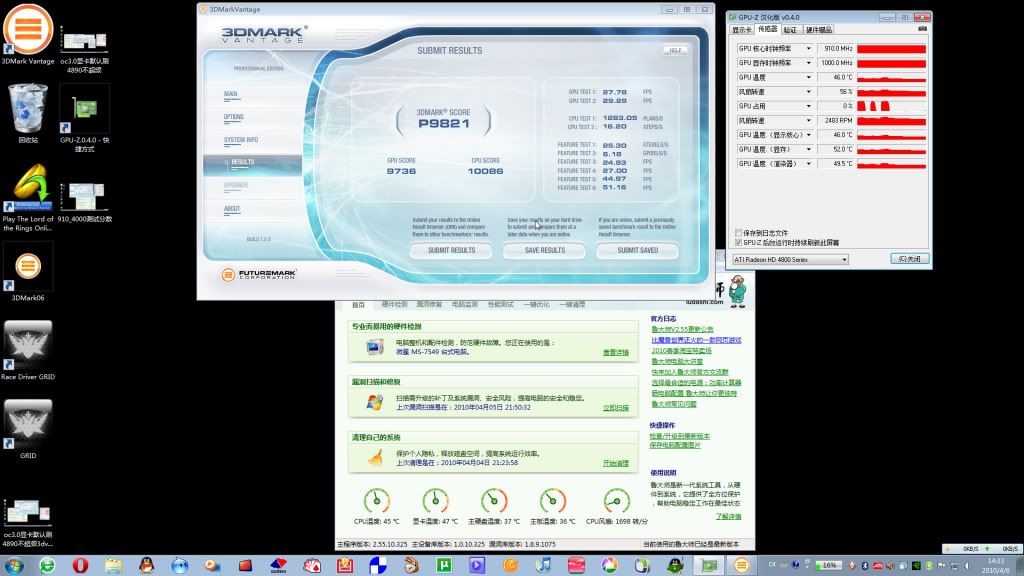Open the Opera browser taskbar icon
The image size is (1024, 576).
(80, 565)
